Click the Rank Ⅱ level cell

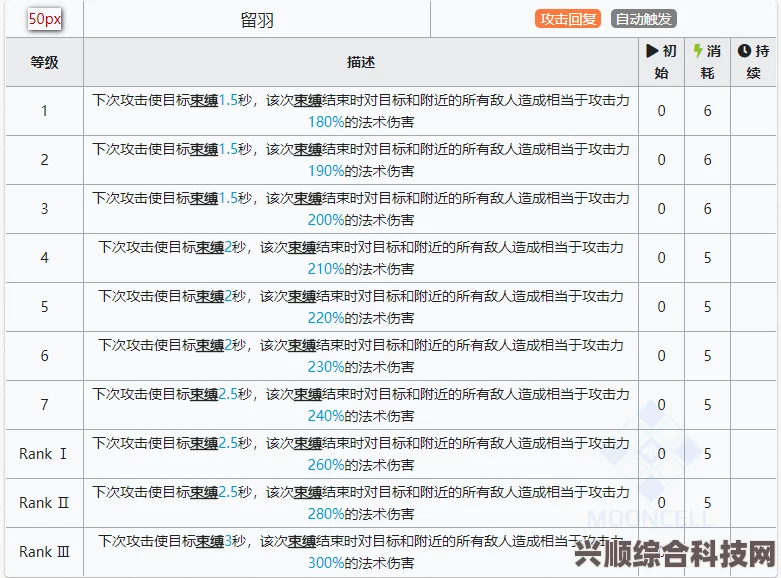(44, 503)
